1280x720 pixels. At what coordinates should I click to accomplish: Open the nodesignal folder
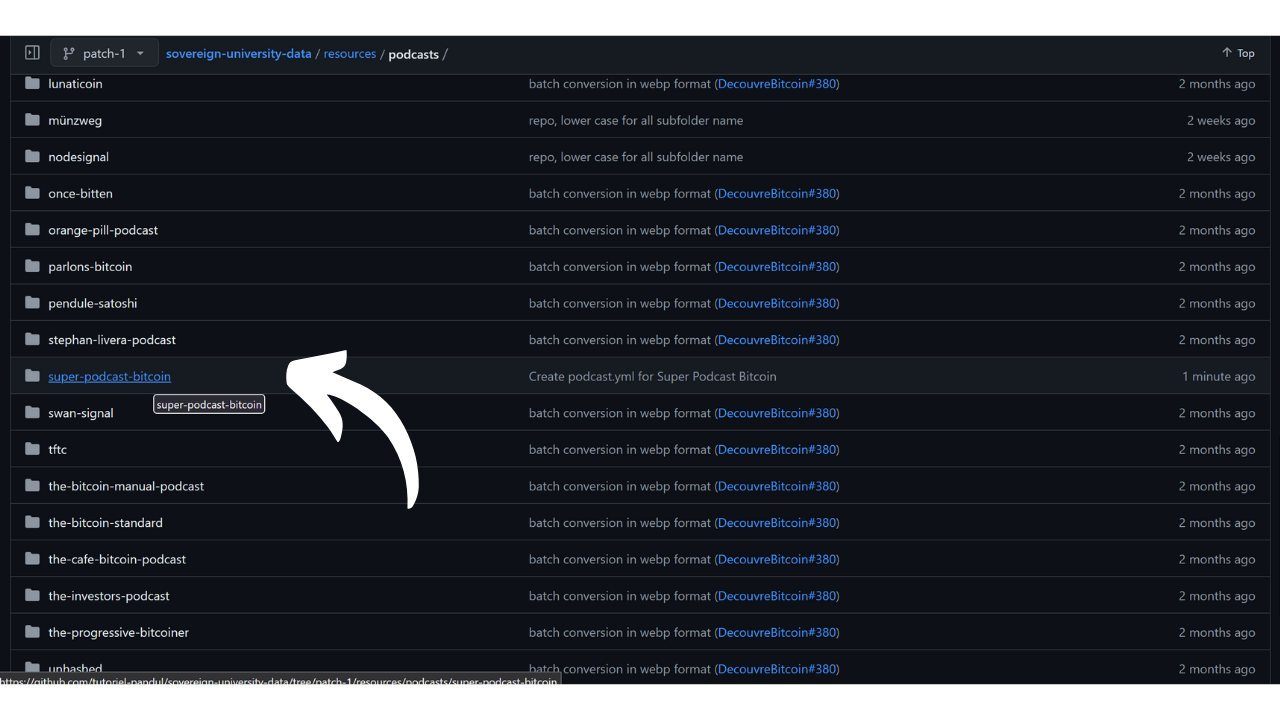tap(78, 157)
